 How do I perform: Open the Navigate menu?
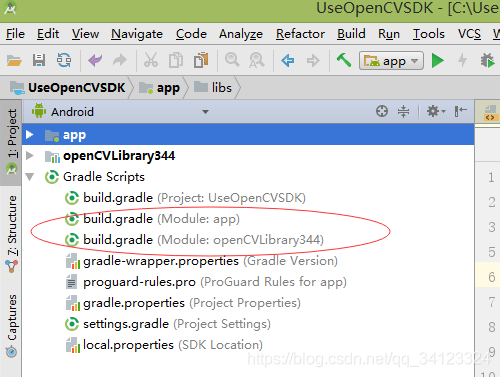click(137, 34)
